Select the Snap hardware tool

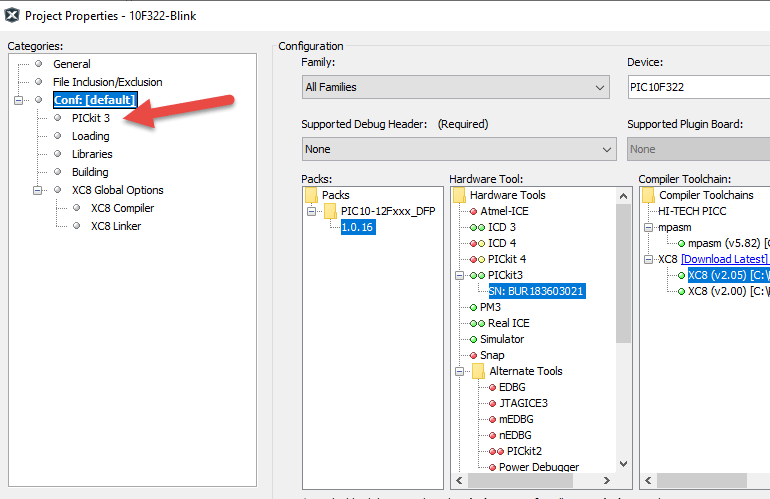coord(492,355)
